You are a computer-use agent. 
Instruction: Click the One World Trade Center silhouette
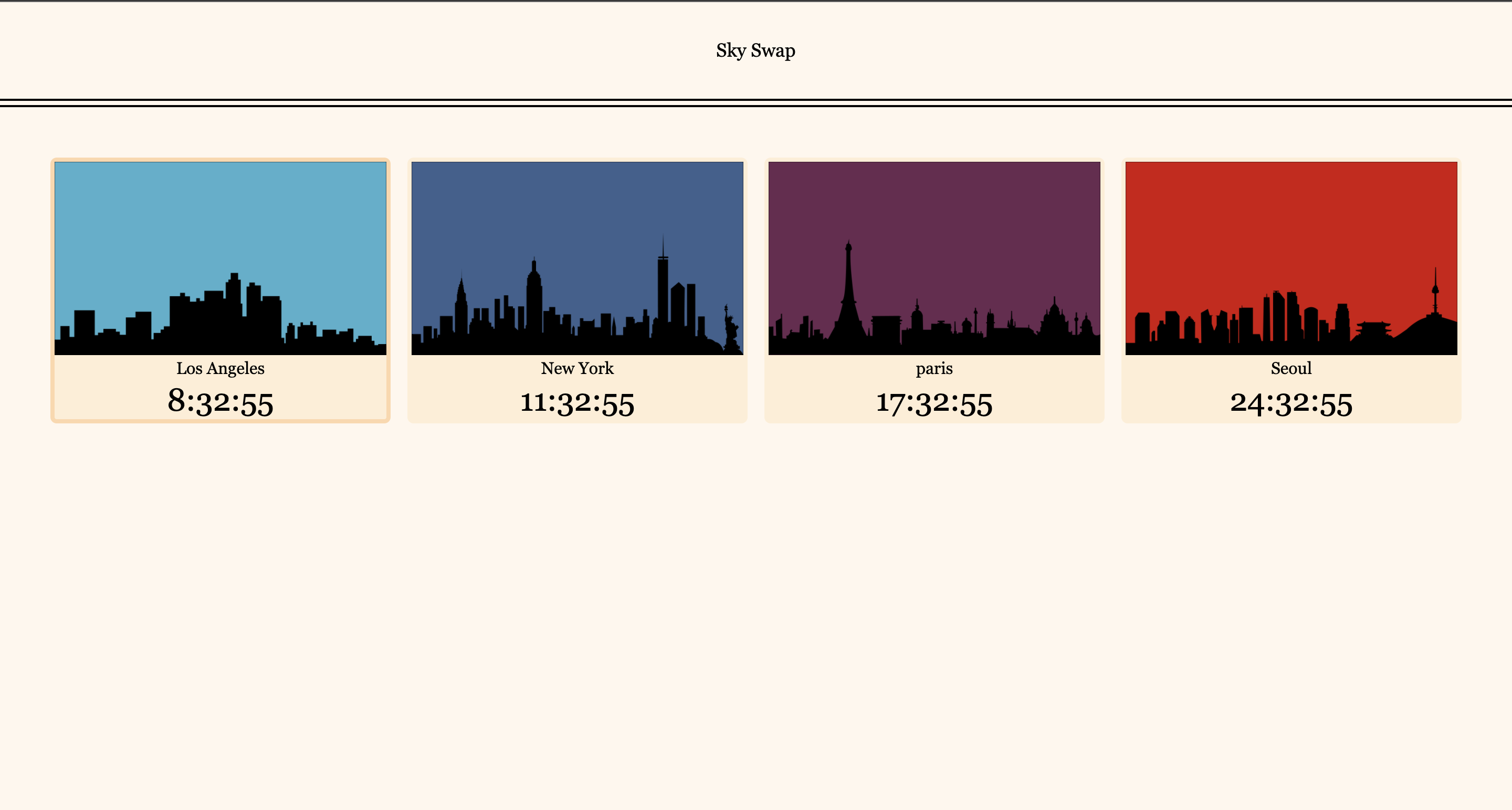click(663, 288)
